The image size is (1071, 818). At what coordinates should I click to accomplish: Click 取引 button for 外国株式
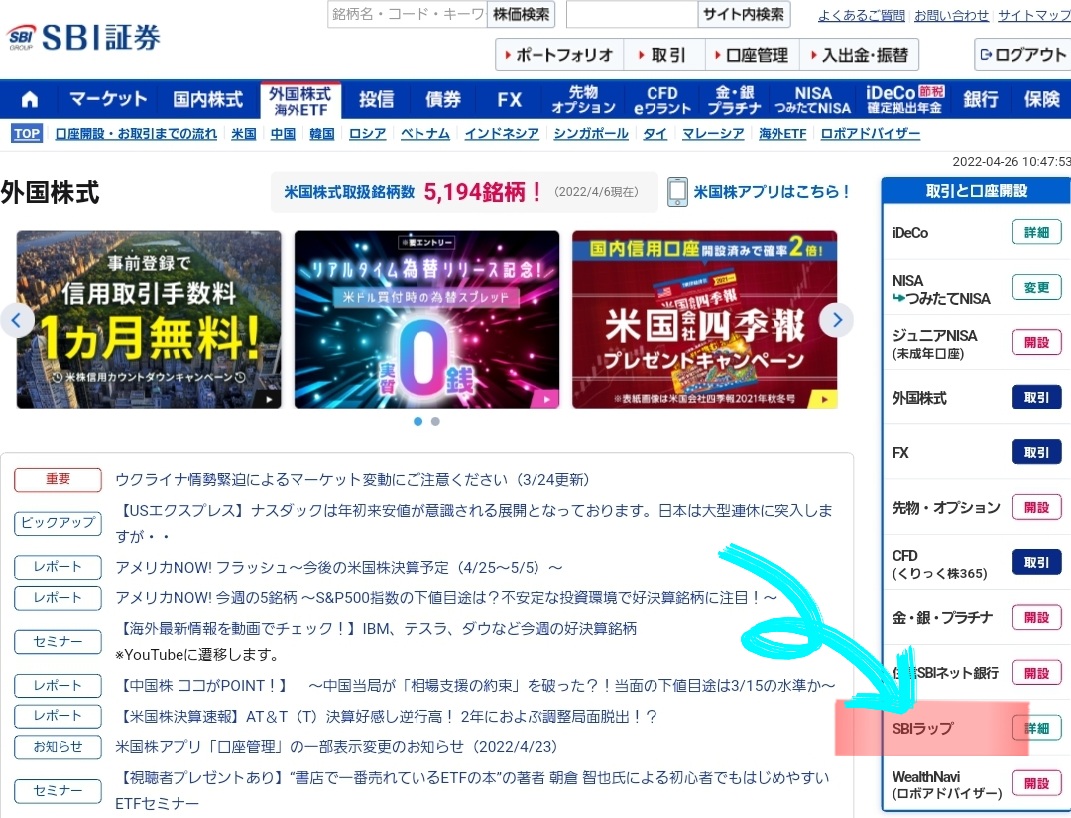pos(1036,397)
